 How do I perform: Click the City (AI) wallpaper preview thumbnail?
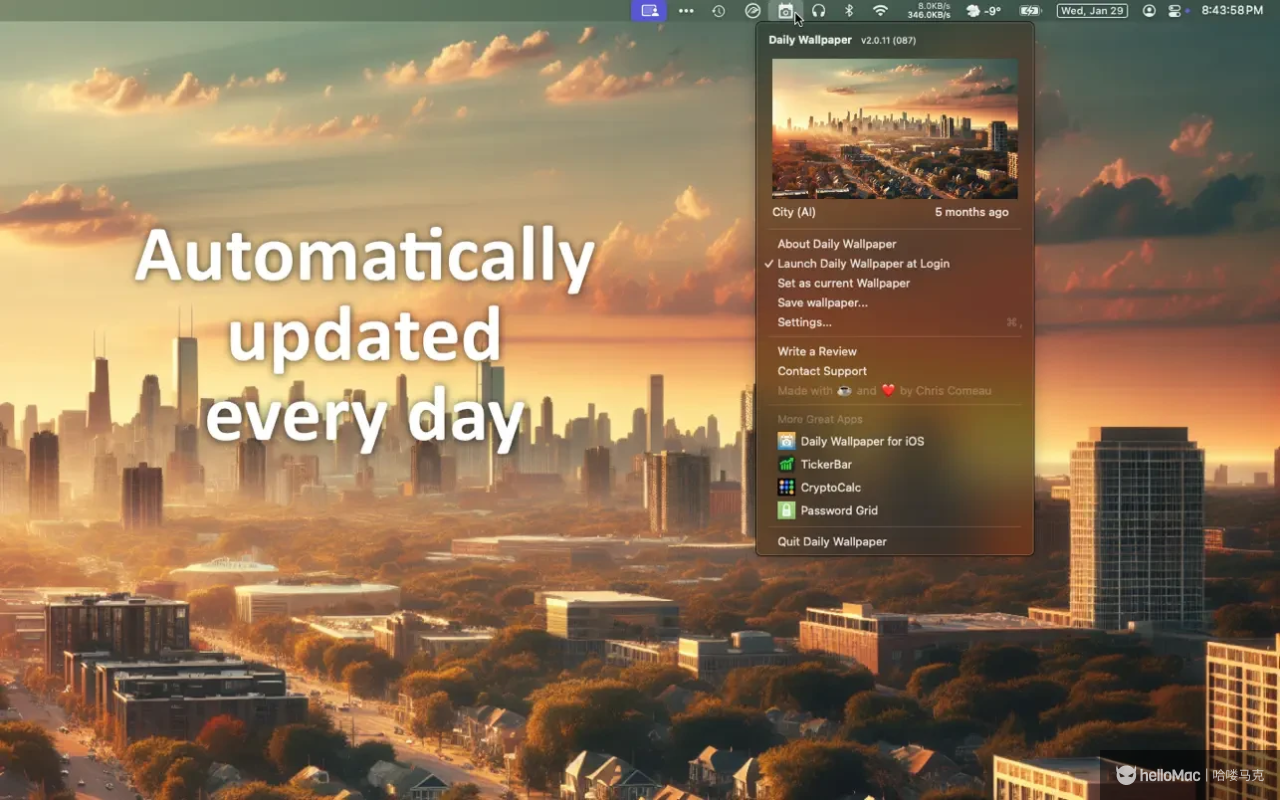point(895,128)
